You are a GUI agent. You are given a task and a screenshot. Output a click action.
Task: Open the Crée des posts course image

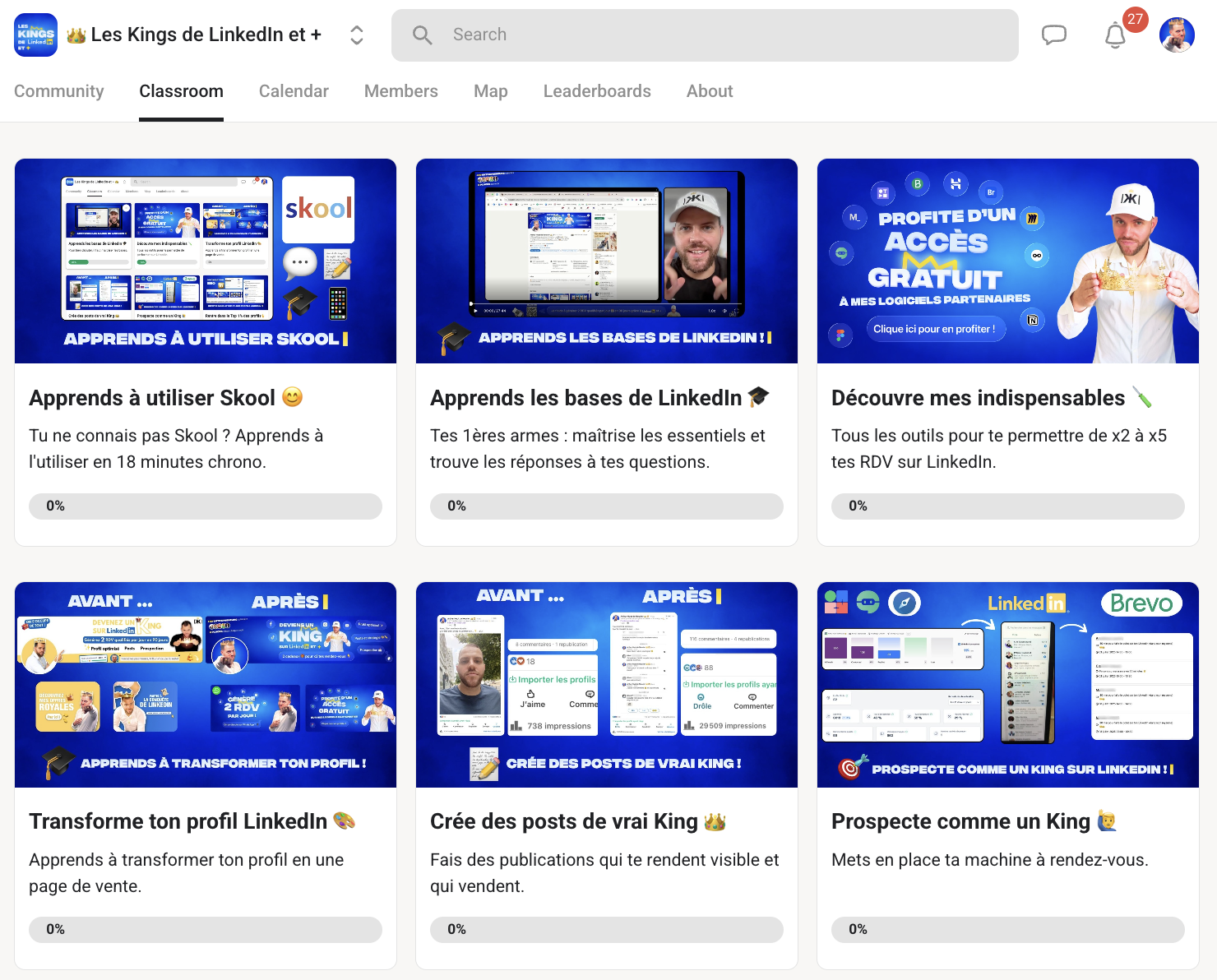pos(607,685)
